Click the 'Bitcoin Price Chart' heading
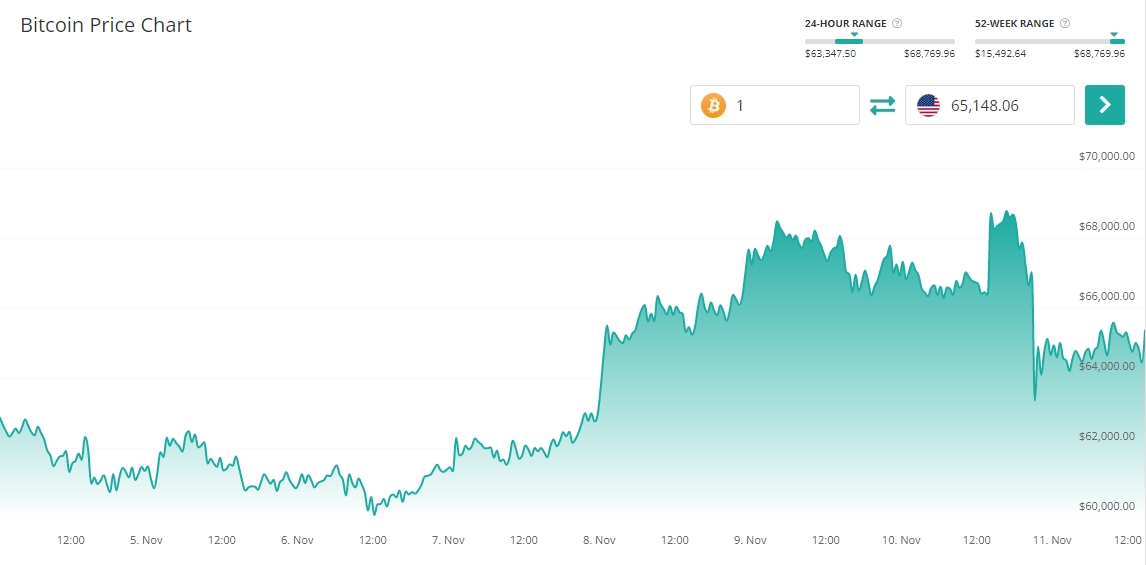 point(106,25)
